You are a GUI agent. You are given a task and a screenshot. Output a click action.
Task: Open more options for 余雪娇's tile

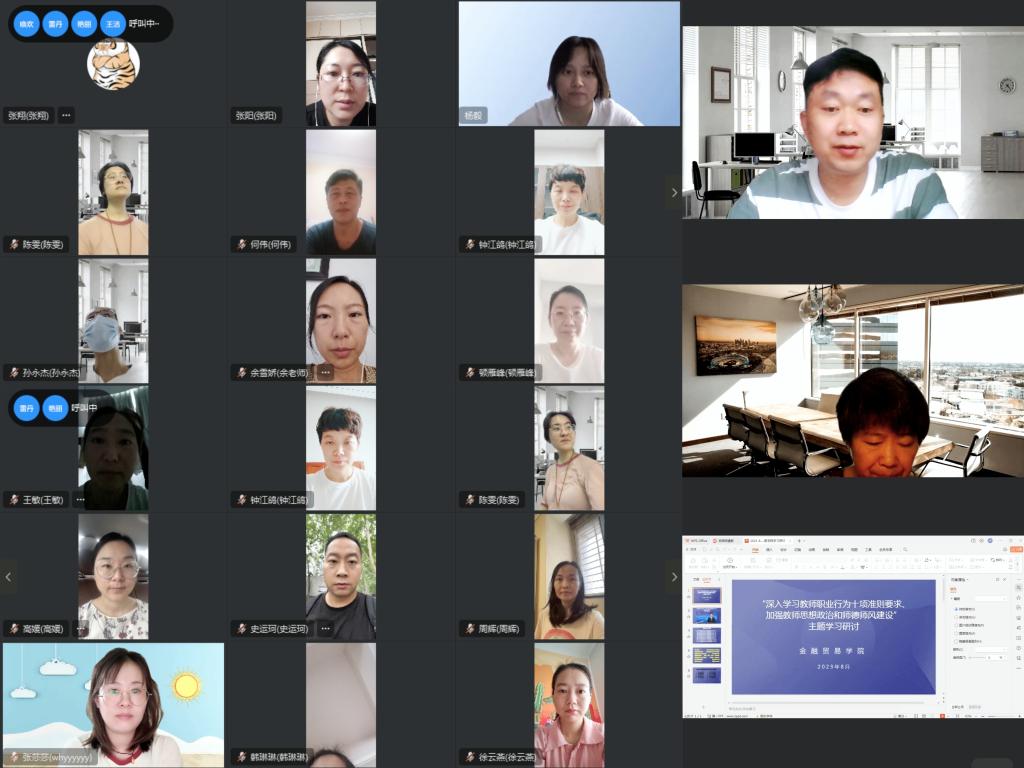coord(324,372)
